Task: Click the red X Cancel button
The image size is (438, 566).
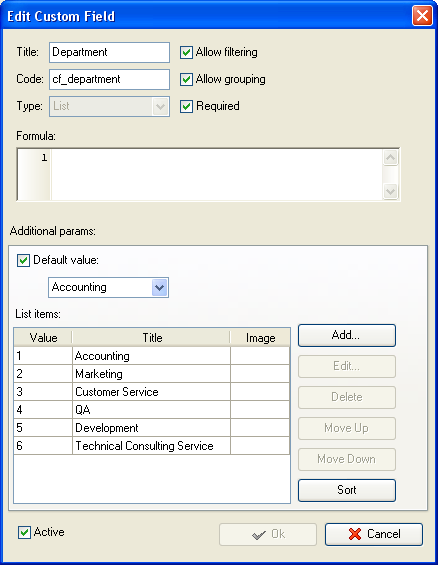Action: 374,534
